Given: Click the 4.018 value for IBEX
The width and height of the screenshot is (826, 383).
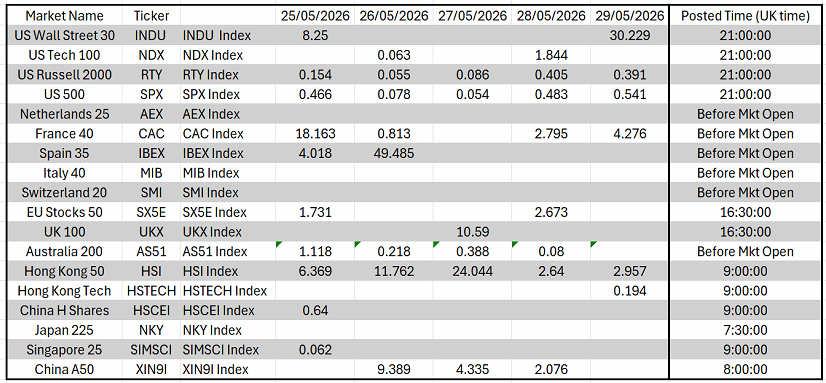Looking at the screenshot, I should tap(315, 153).
